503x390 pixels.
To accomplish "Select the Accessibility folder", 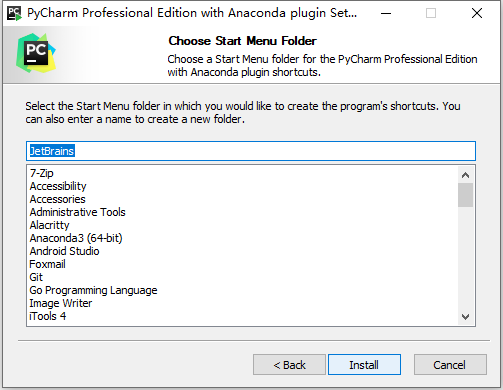I will pyautogui.click(x=58, y=186).
